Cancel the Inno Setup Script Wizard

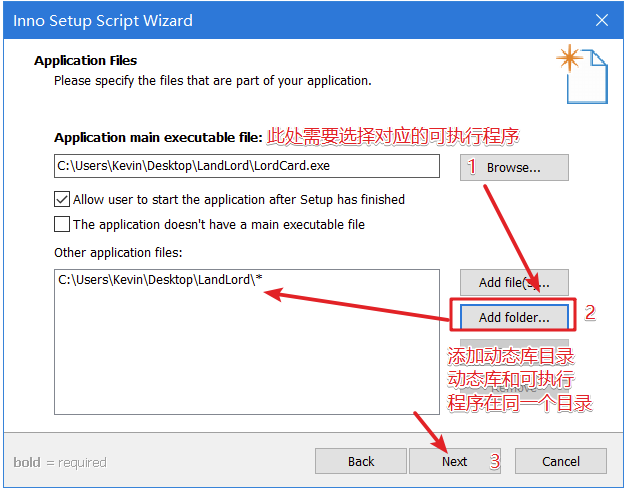coord(561,461)
